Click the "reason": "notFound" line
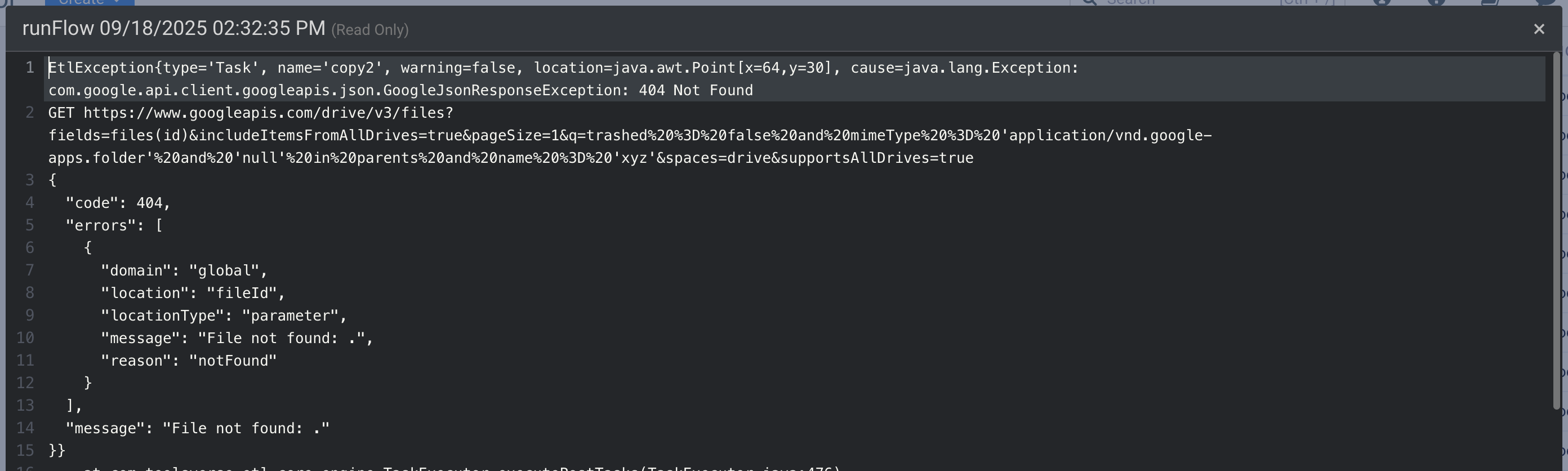 (x=189, y=360)
